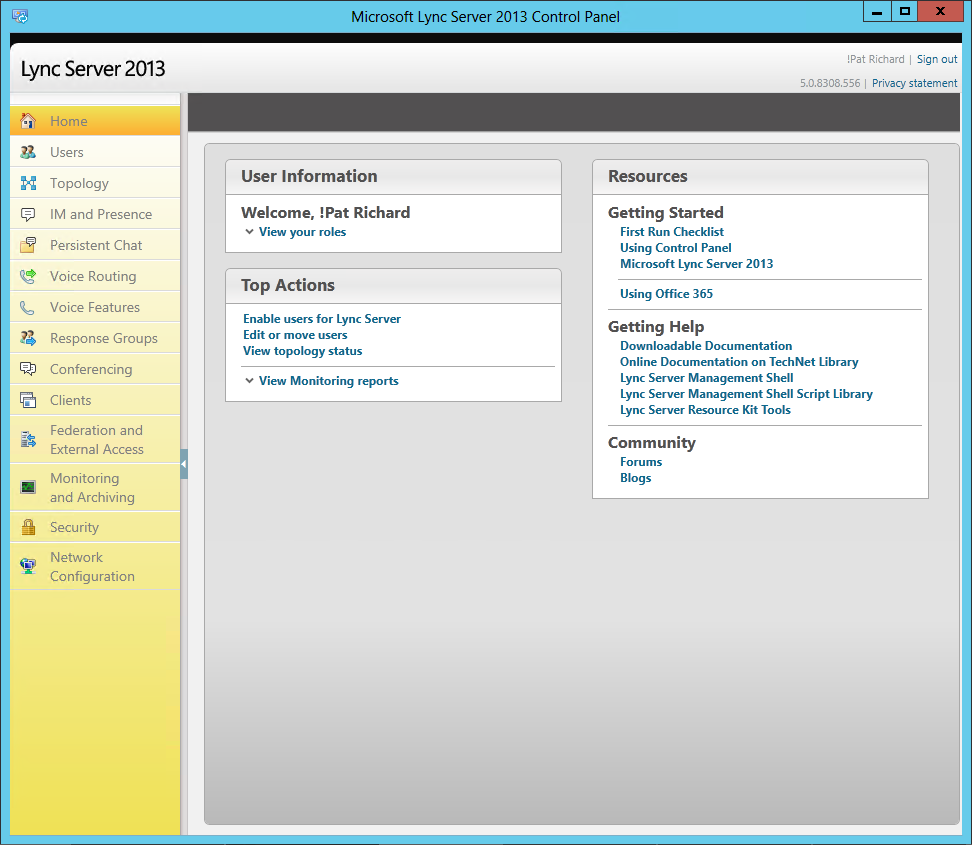This screenshot has height=845, width=972.
Task: Open Federation and External Access
Action: (x=95, y=440)
